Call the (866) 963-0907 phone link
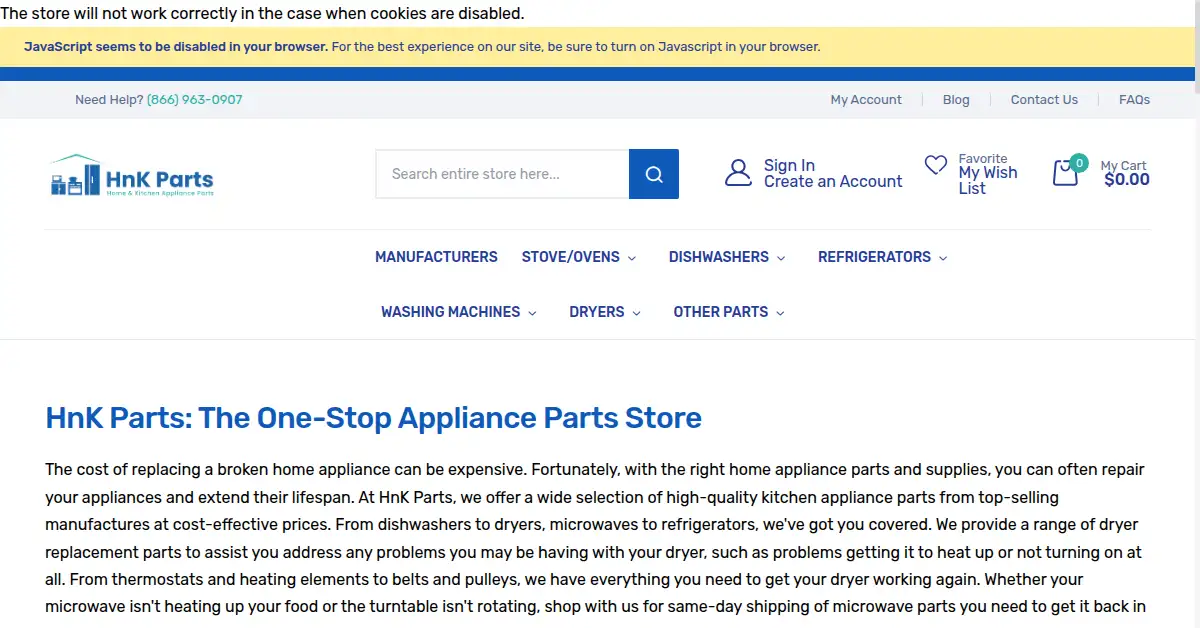Screen dimensions: 1200x628 pyautogui.click(x=195, y=100)
